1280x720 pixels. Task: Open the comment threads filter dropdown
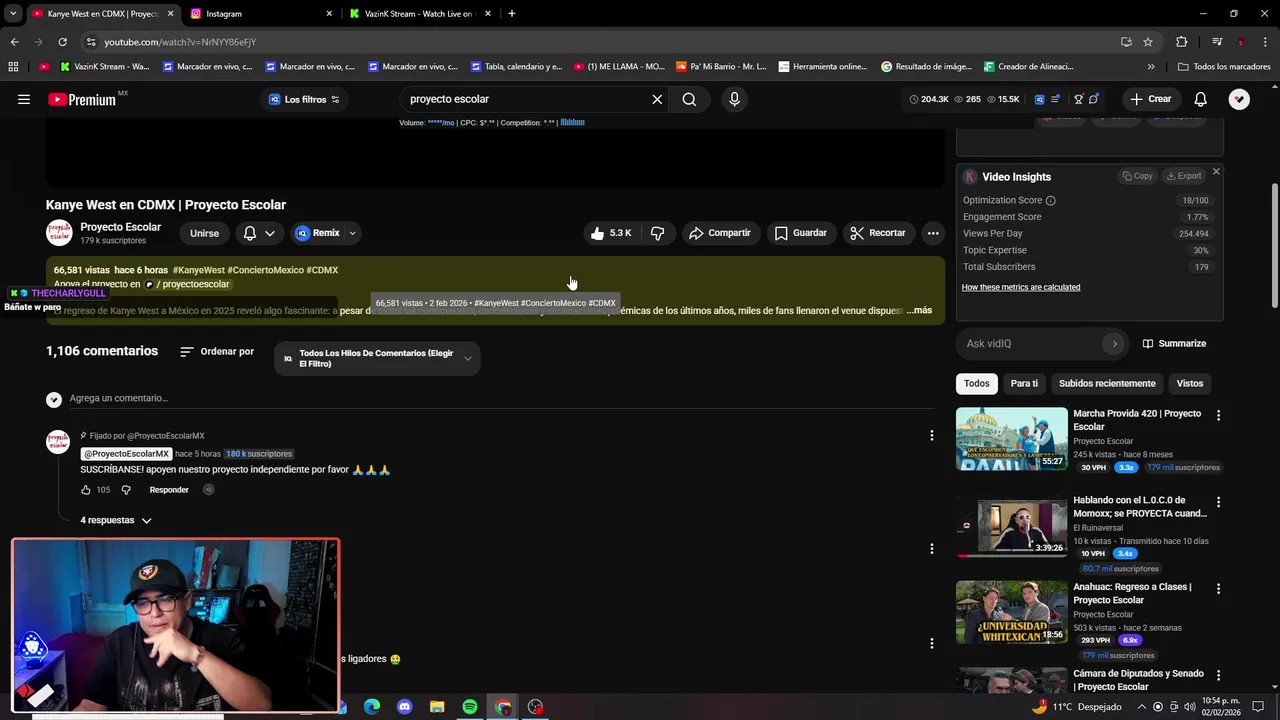pos(377,358)
